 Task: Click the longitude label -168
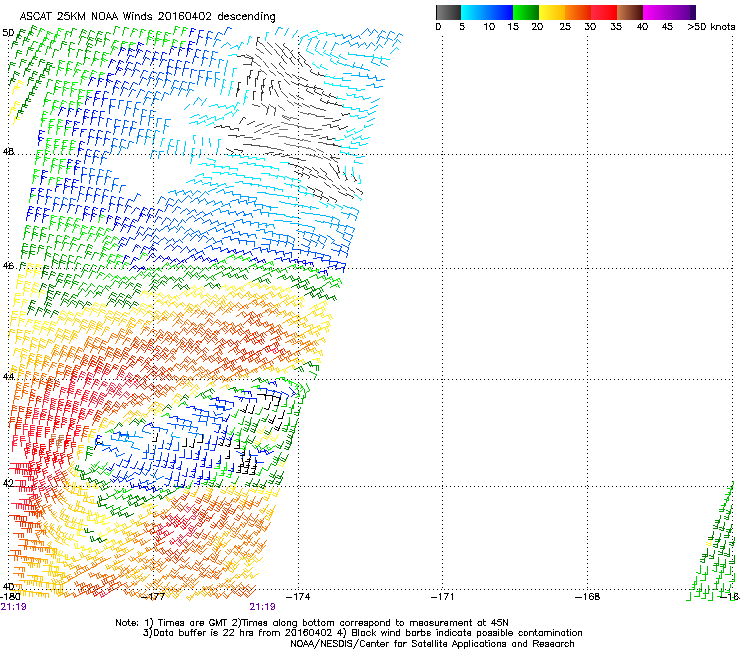pos(588,597)
